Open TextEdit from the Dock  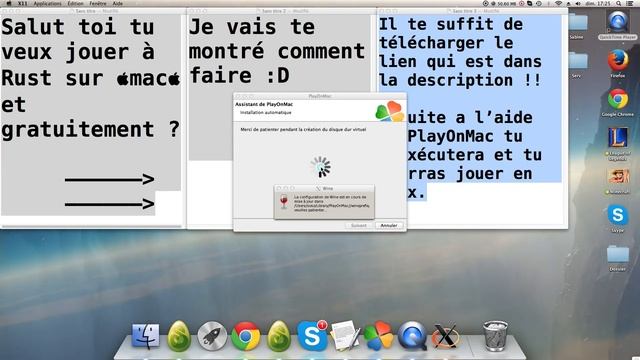[345, 336]
